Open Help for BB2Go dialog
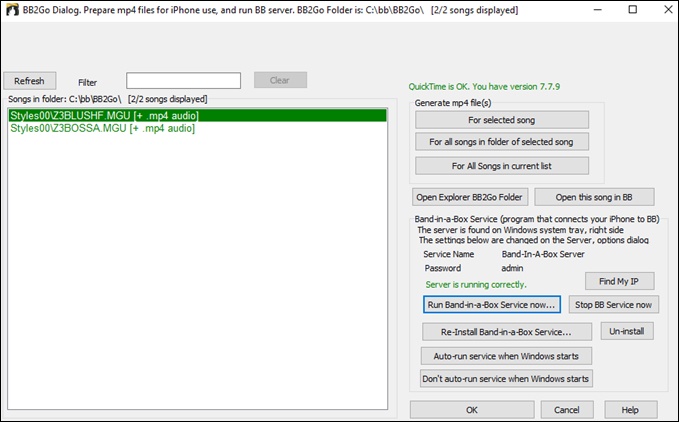The height and width of the screenshot is (422, 679). coord(630,409)
